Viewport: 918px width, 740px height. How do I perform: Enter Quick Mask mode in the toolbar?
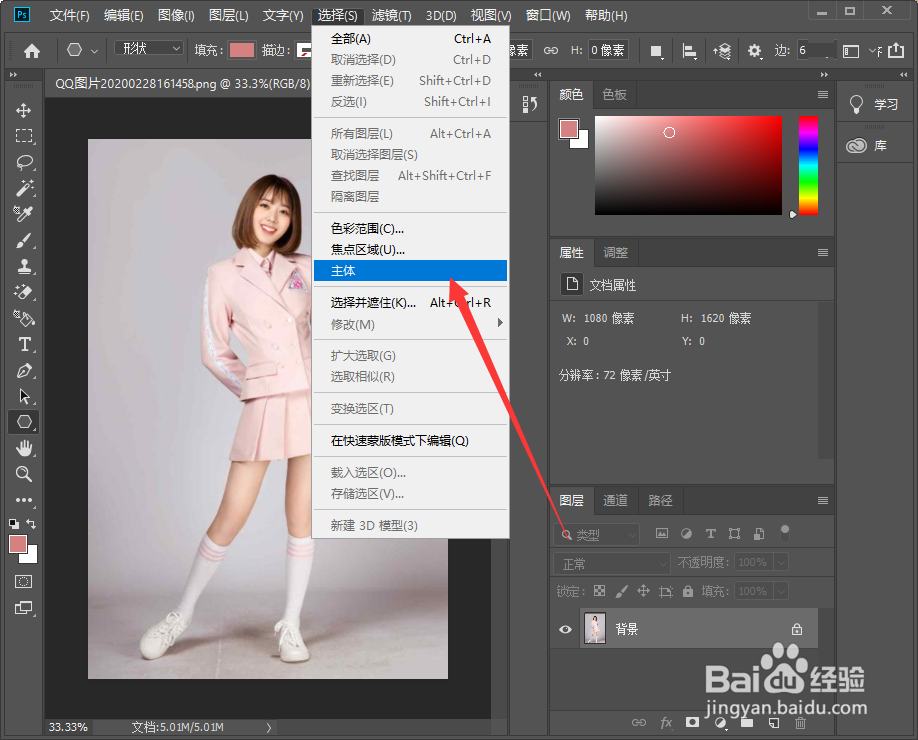click(24, 581)
